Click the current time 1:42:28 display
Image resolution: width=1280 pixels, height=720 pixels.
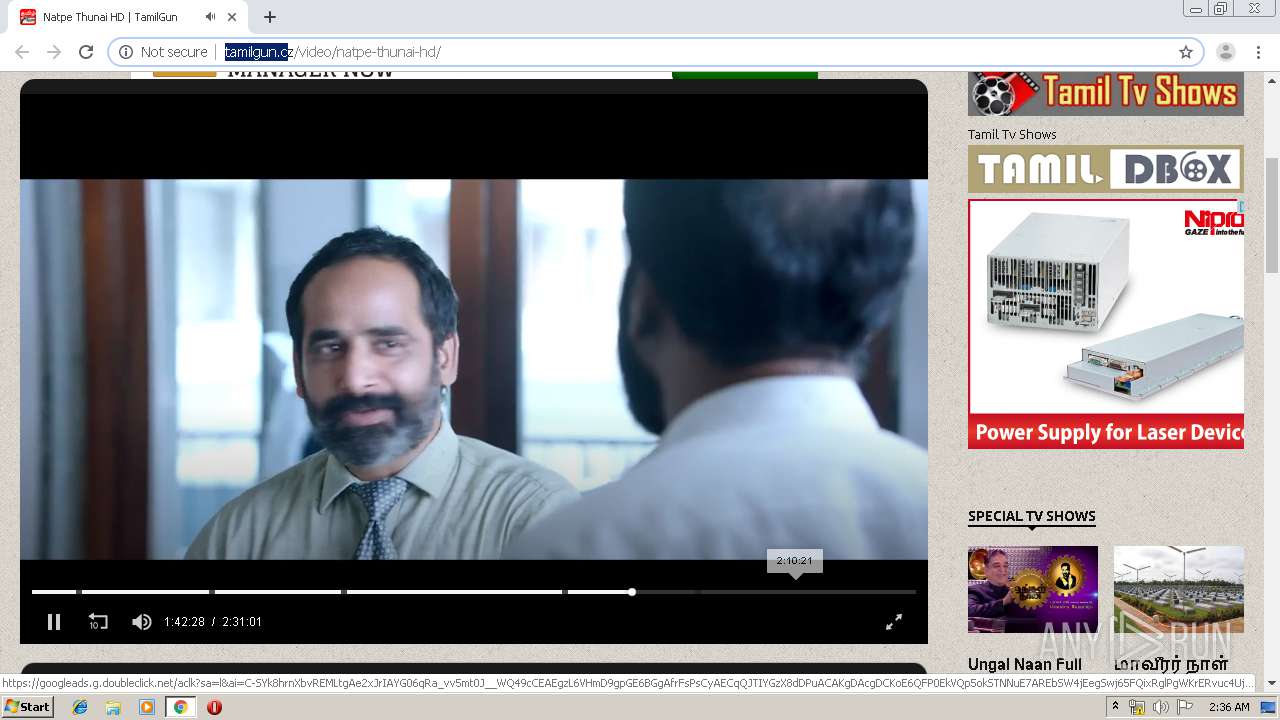[x=184, y=622]
